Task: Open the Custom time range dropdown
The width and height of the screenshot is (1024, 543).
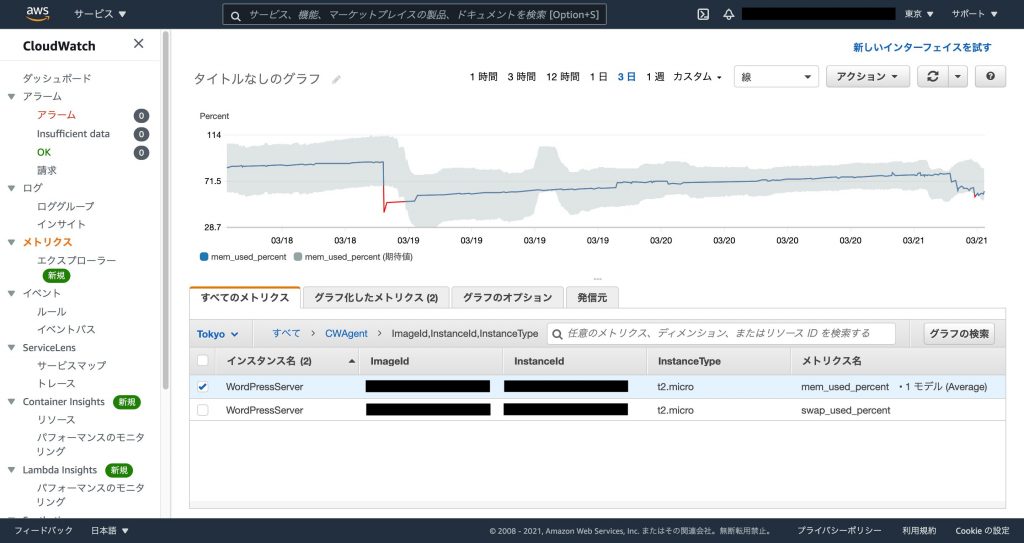Action: click(x=697, y=76)
